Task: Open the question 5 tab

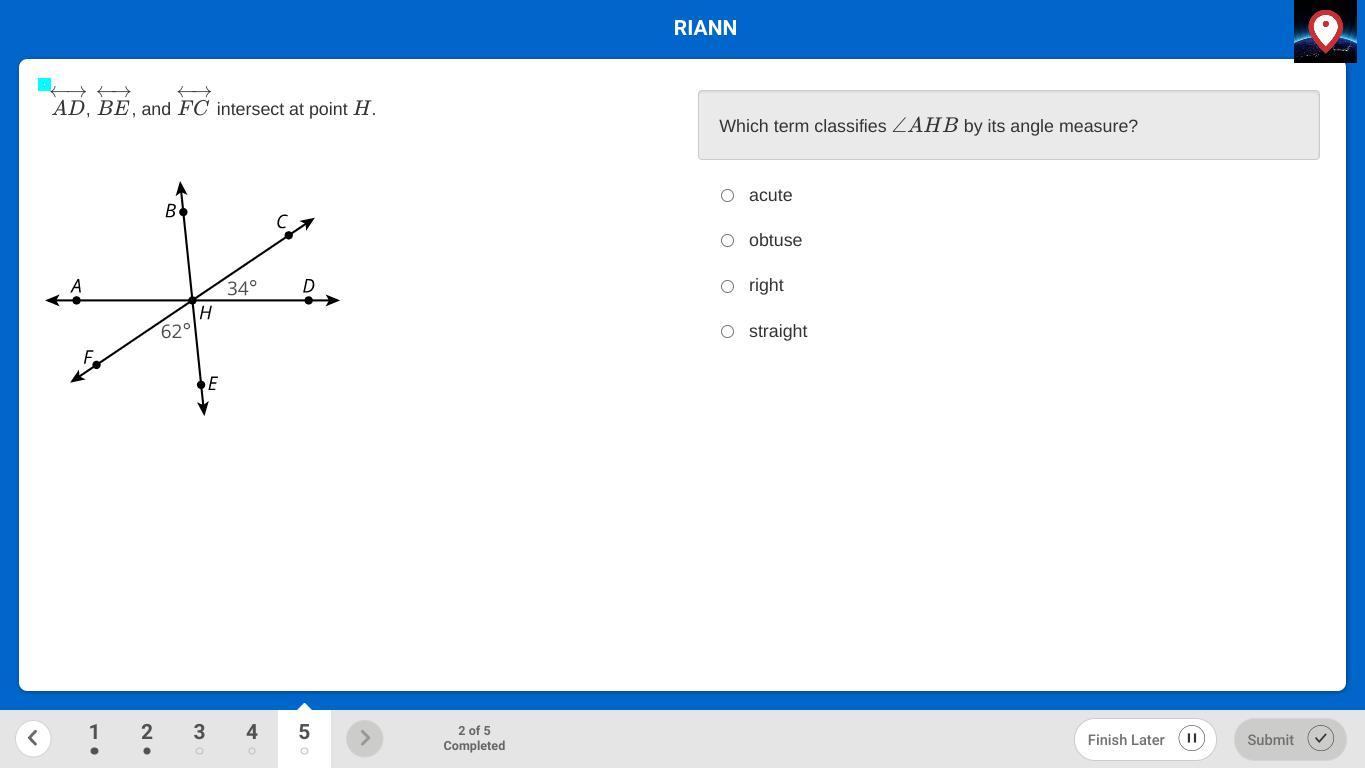Action: pos(304,738)
